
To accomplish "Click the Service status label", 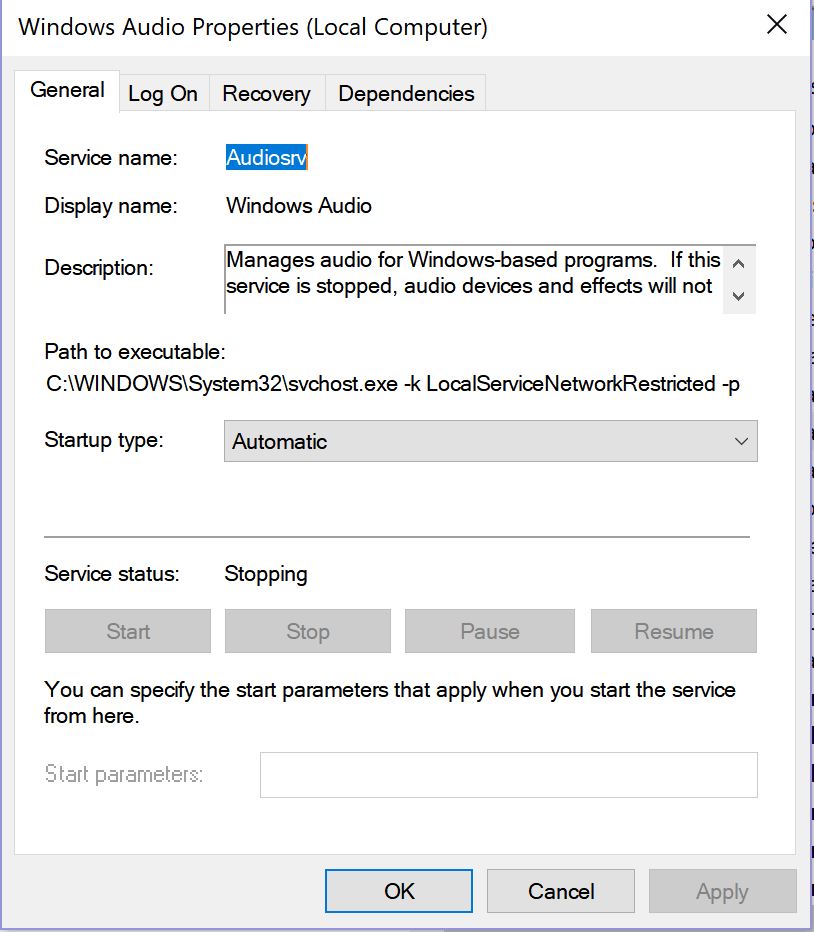I will tap(112, 574).
